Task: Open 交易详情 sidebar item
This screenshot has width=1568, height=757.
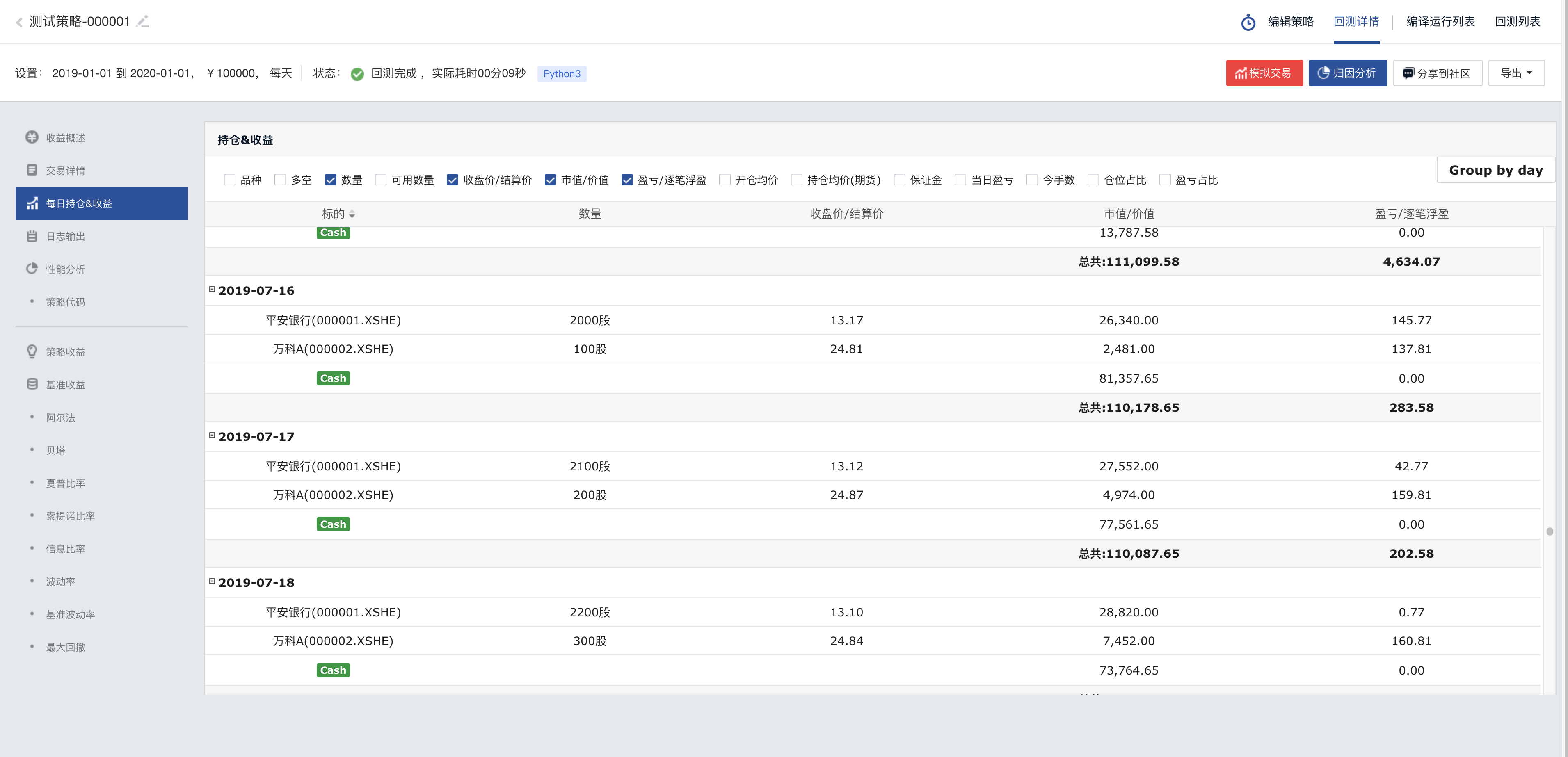Action: [x=65, y=170]
